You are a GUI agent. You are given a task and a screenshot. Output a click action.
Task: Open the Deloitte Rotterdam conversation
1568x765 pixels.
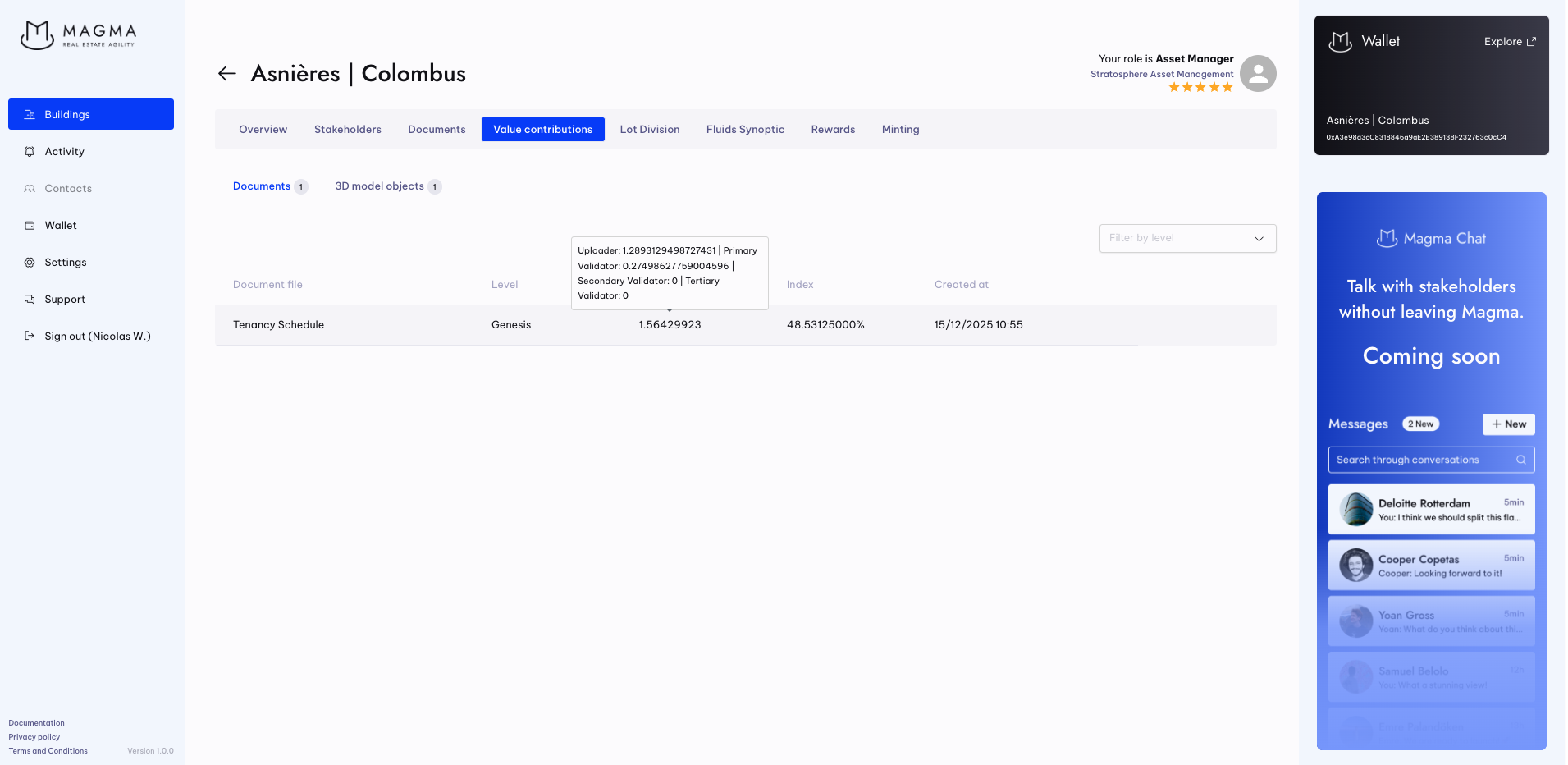point(1431,510)
